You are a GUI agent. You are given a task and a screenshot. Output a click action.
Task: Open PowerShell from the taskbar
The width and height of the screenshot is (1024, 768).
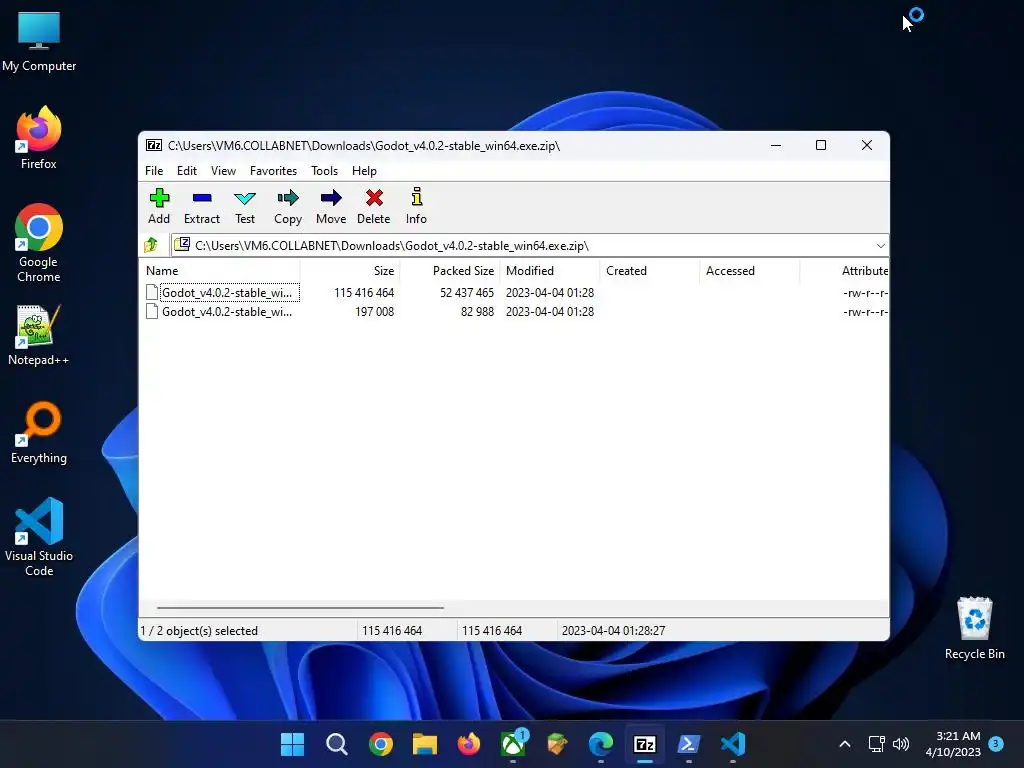pos(688,744)
